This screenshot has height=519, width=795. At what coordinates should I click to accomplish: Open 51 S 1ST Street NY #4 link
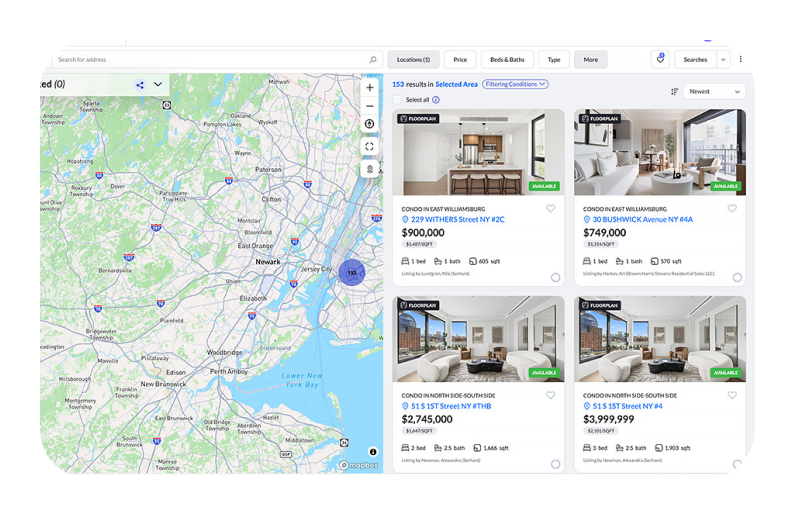(x=627, y=406)
